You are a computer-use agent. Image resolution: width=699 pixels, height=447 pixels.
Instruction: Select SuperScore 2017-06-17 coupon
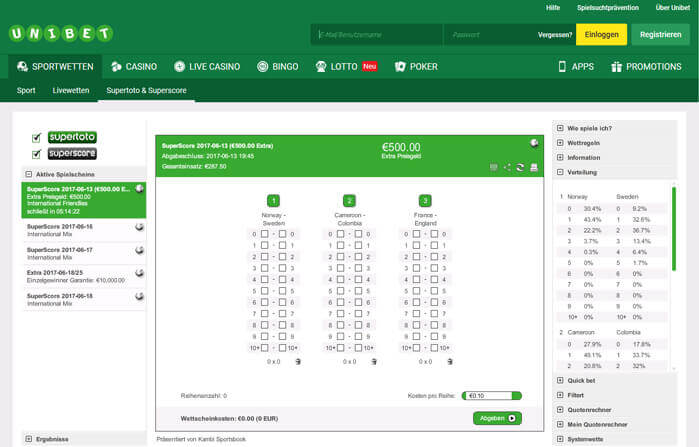[x=84, y=253]
